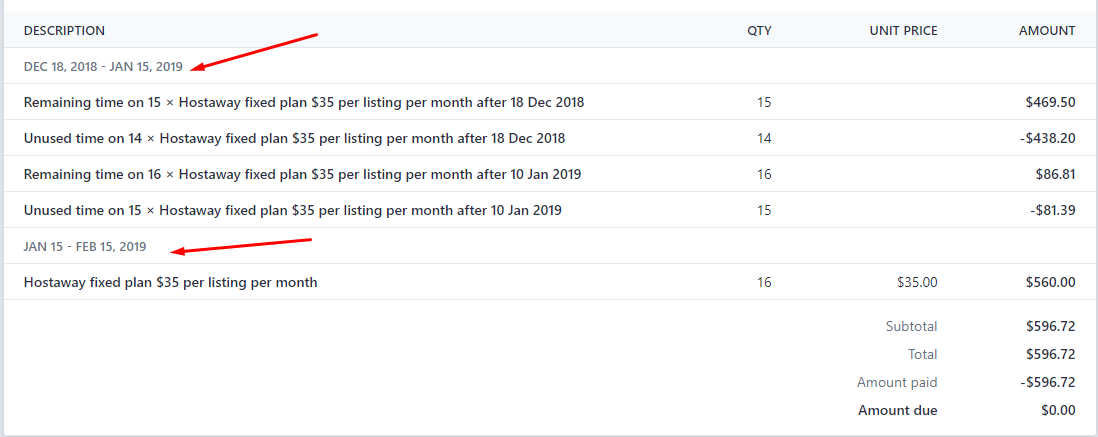1098x437 pixels.
Task: Click the Subtotal label
Action: 911,326
